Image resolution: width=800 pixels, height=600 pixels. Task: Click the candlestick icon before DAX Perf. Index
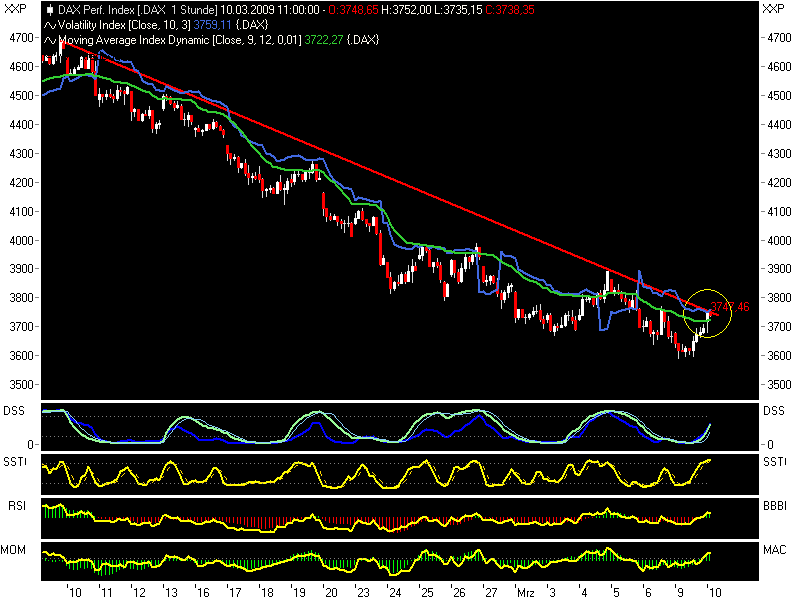(x=50, y=10)
